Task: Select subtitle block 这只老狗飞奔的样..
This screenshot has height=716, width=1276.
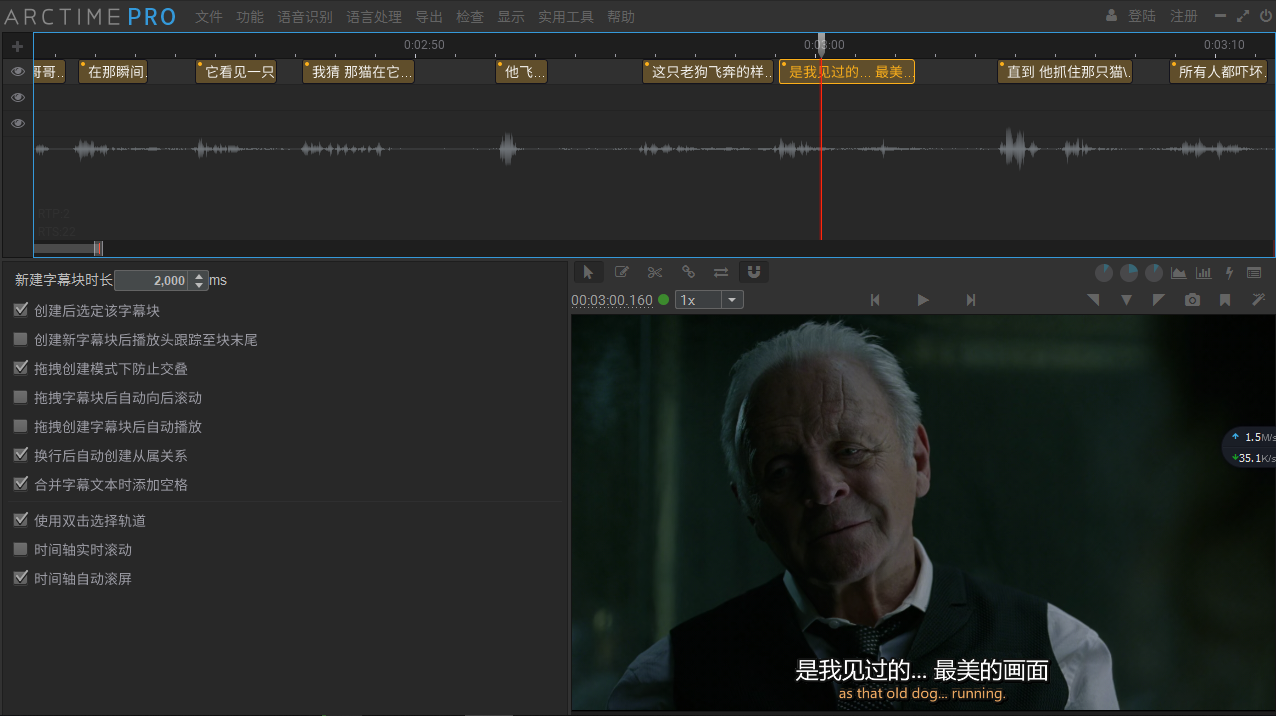Action: 708,72
